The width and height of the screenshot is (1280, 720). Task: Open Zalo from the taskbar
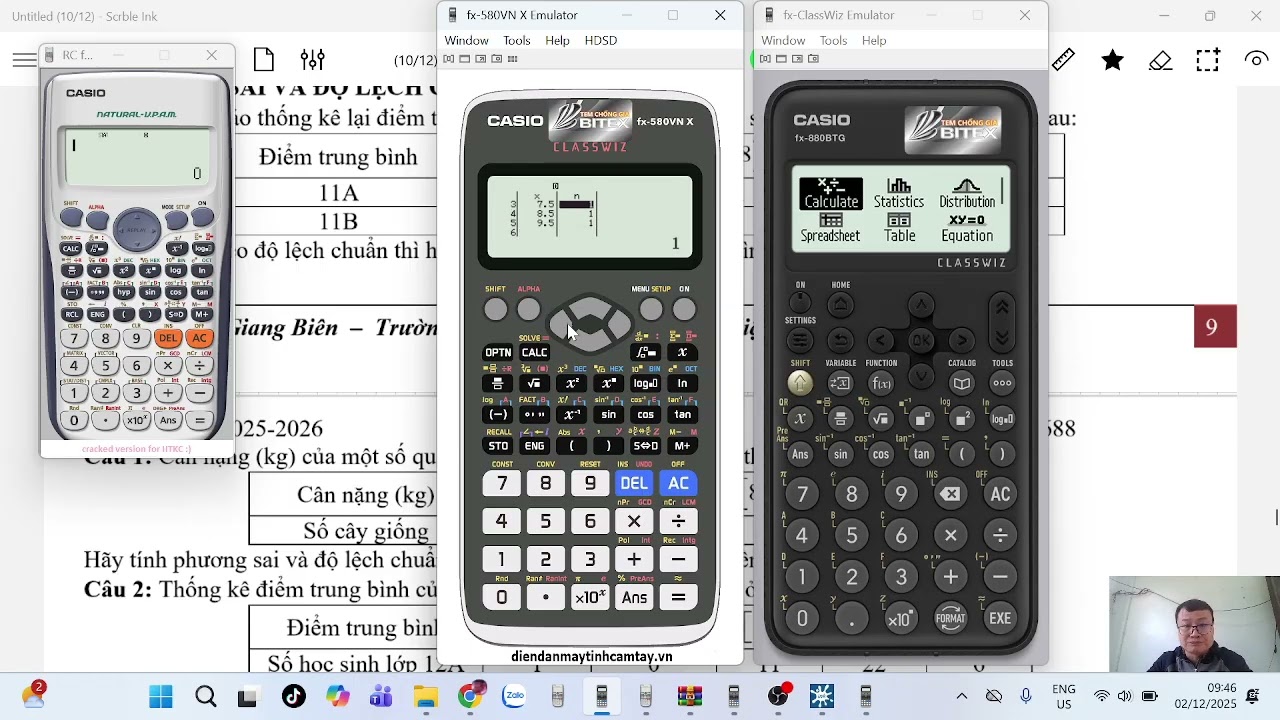tap(514, 696)
